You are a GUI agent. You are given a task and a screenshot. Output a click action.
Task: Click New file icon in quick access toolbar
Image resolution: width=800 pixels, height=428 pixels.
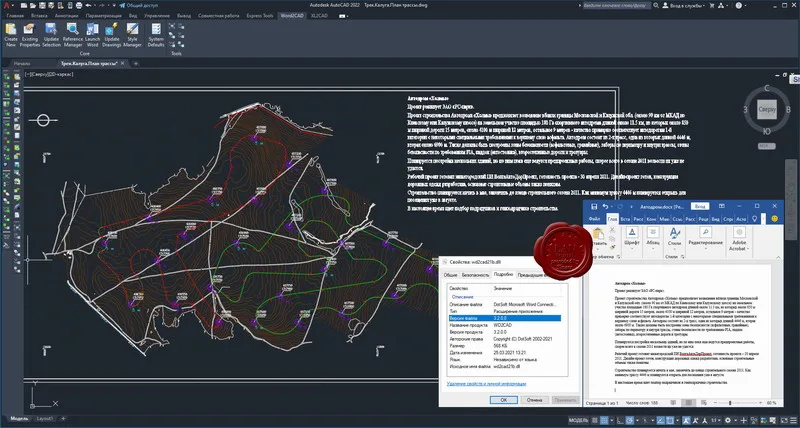[23, 5]
